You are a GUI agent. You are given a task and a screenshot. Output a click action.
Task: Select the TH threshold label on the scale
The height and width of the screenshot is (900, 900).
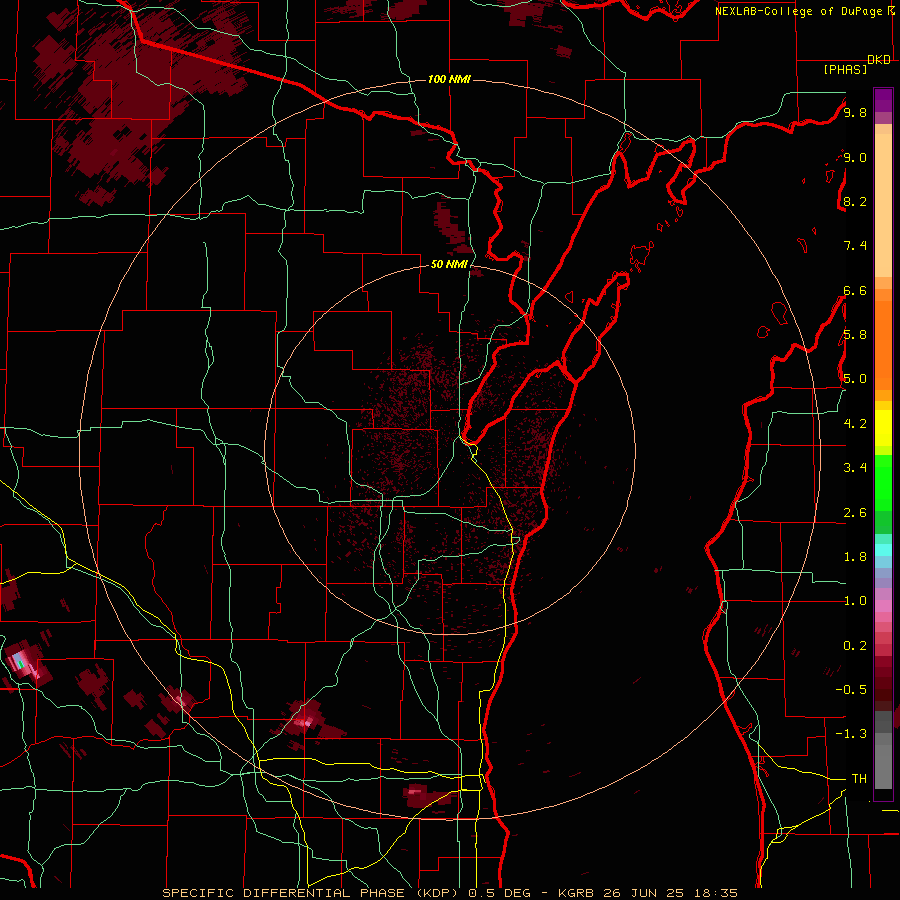tap(859, 779)
